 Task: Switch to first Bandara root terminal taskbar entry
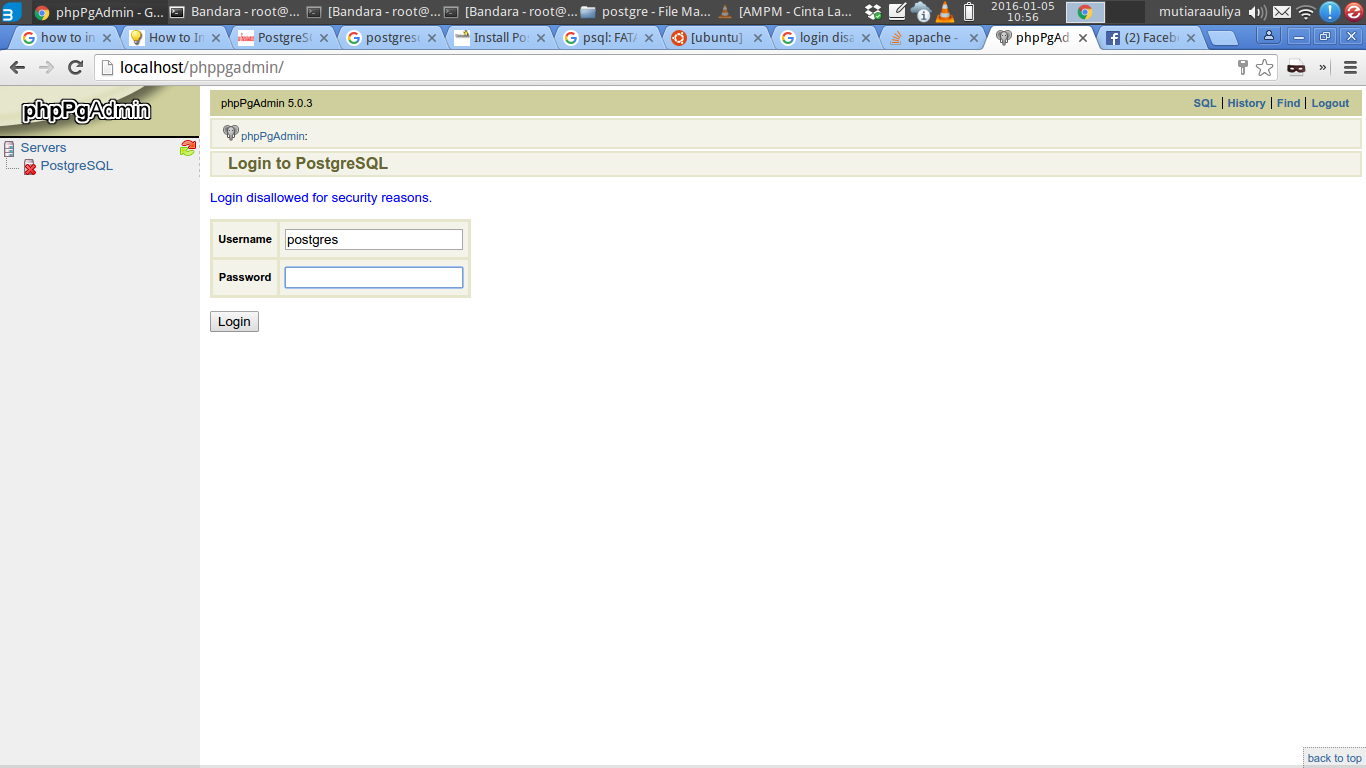pyautogui.click(x=234, y=12)
